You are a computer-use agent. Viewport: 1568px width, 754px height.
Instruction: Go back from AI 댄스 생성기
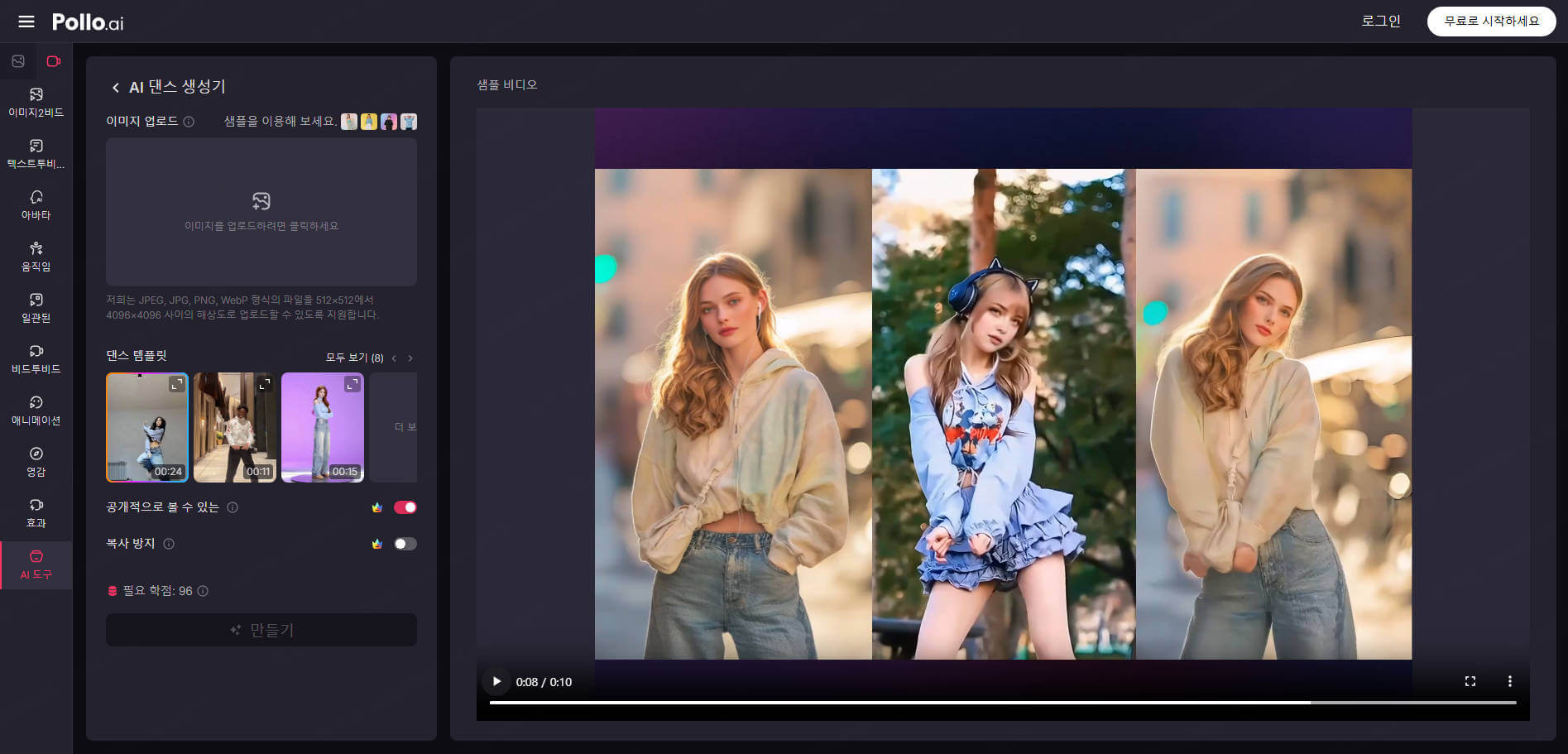click(115, 88)
